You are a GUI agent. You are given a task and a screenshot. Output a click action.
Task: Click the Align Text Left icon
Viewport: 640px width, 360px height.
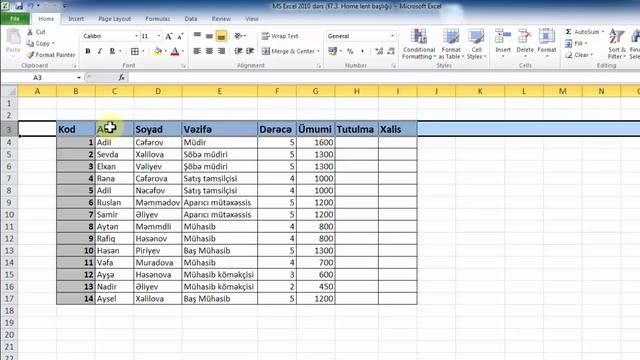(x=197, y=51)
